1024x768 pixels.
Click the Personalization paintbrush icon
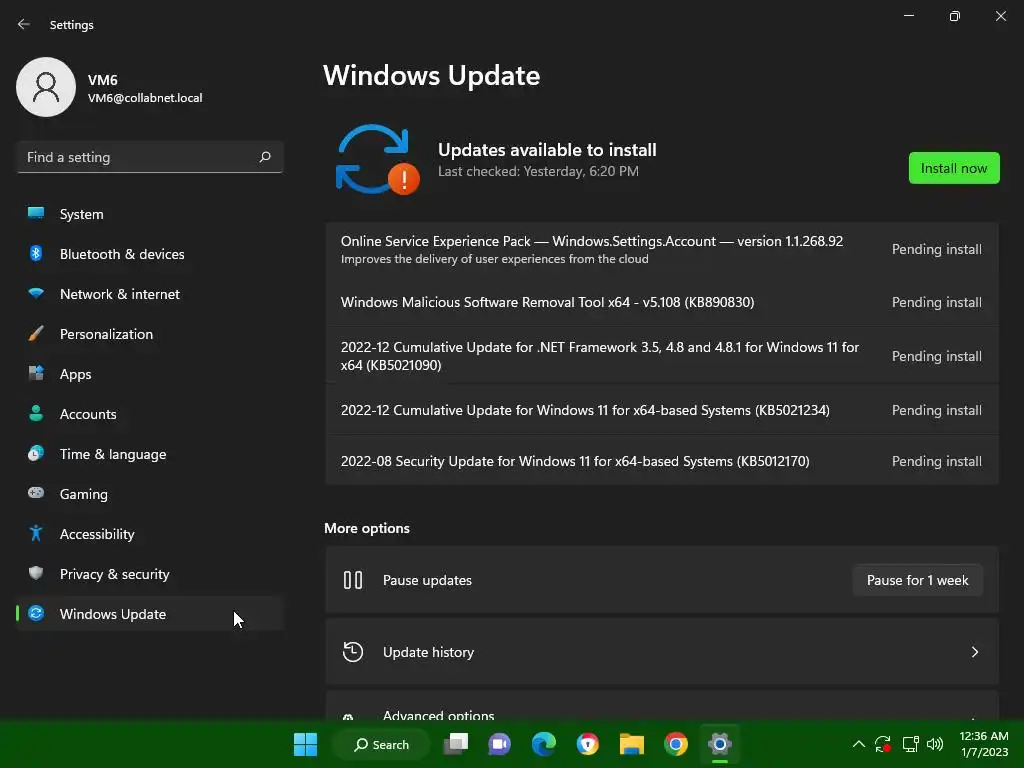pos(36,334)
